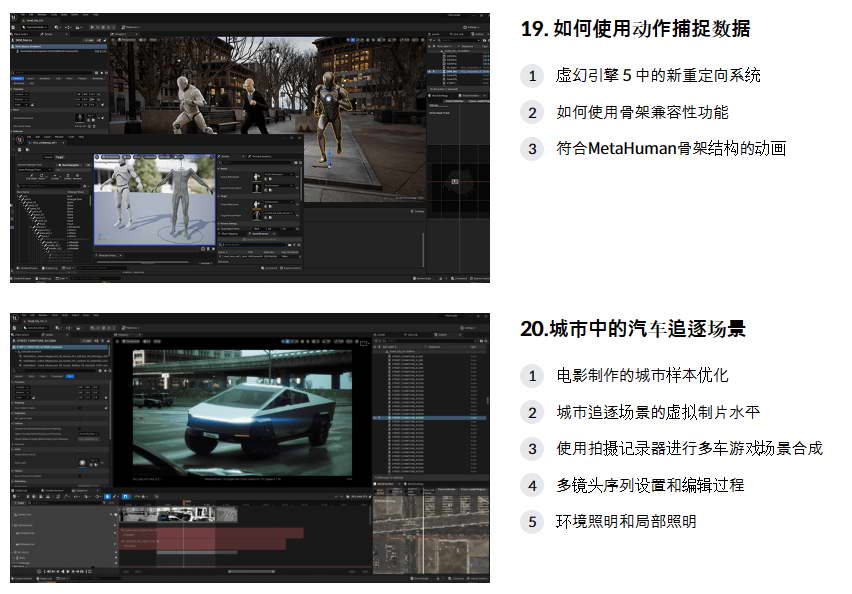Select lesson 电影制作的城市样本优化
This screenshot has width=852, height=594.
point(642,375)
